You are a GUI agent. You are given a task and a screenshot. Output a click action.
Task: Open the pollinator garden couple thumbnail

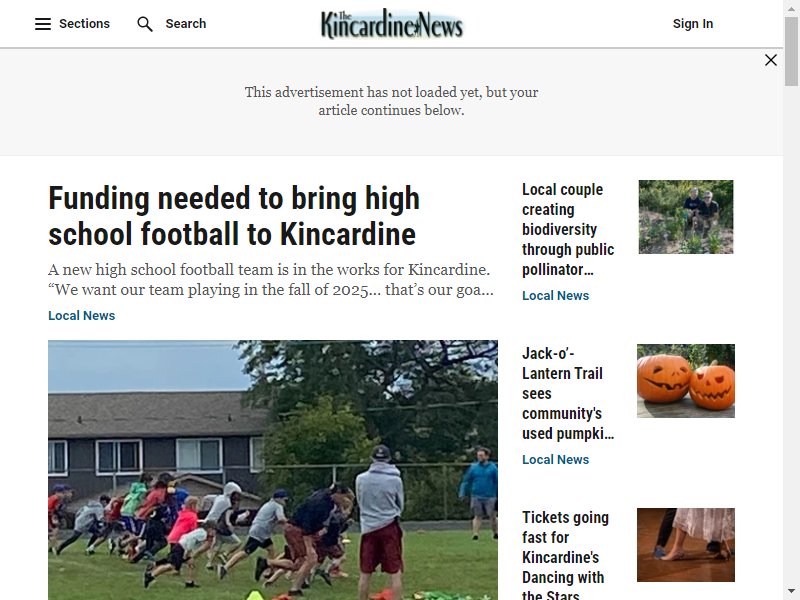pos(686,217)
